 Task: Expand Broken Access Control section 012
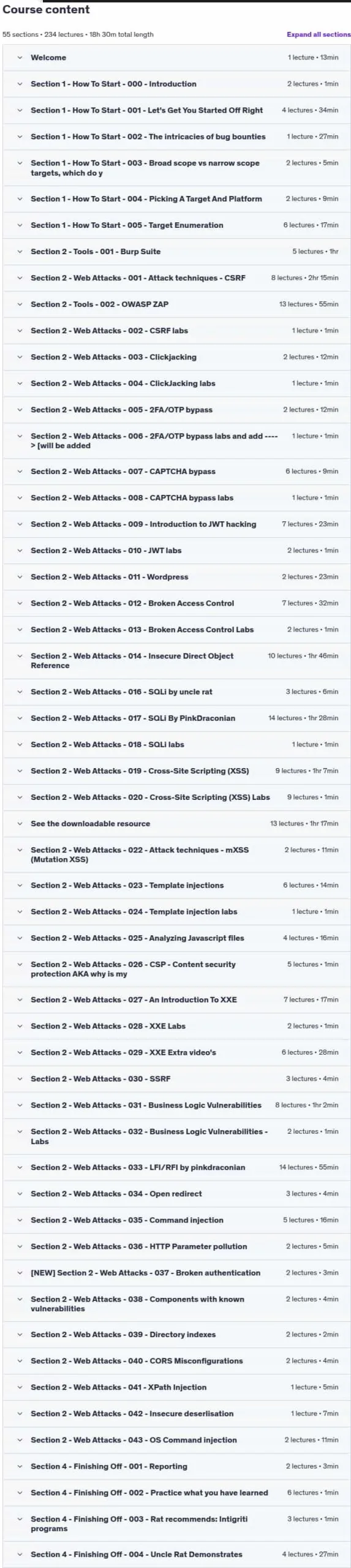point(176,603)
